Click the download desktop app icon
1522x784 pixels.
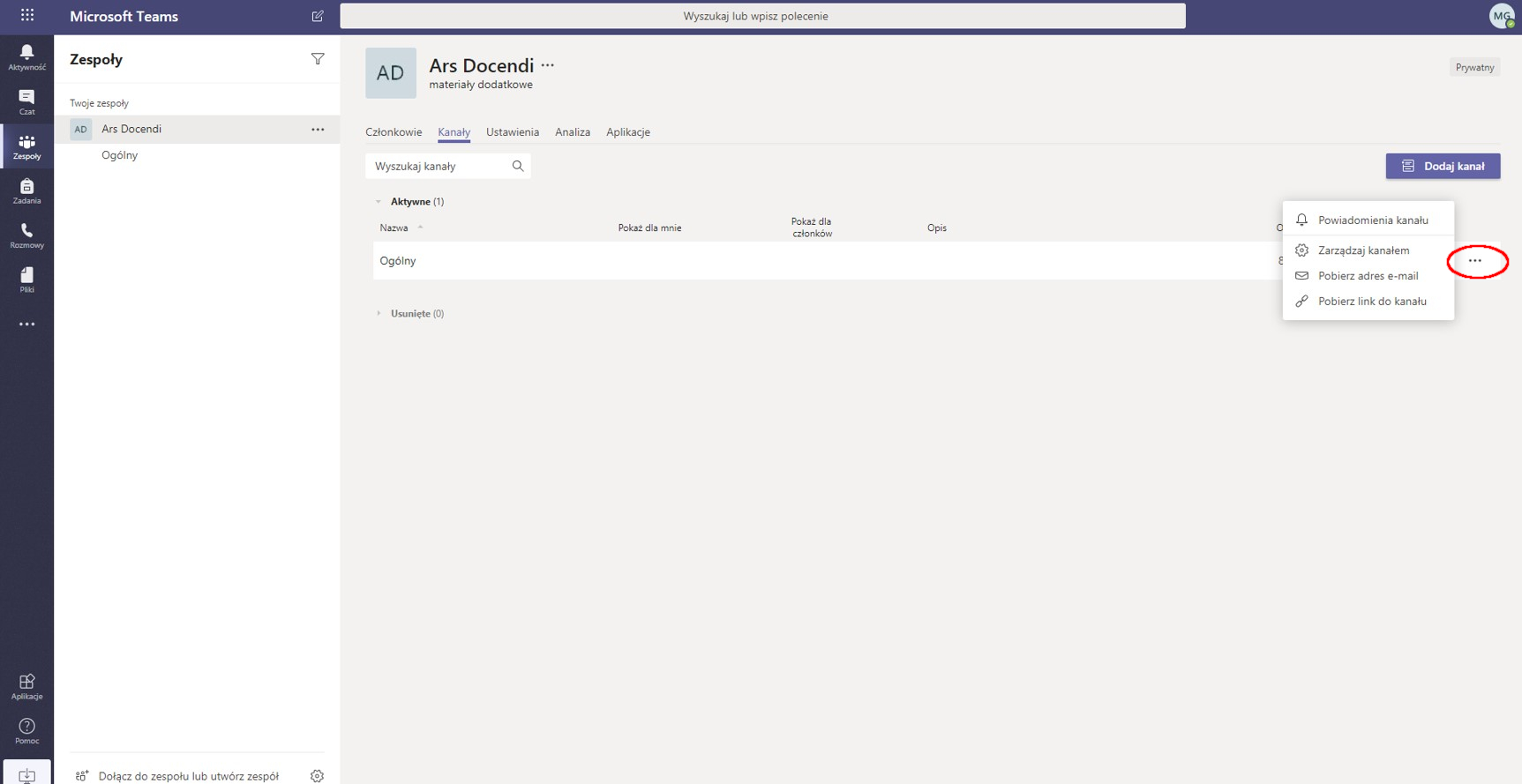tap(26, 774)
